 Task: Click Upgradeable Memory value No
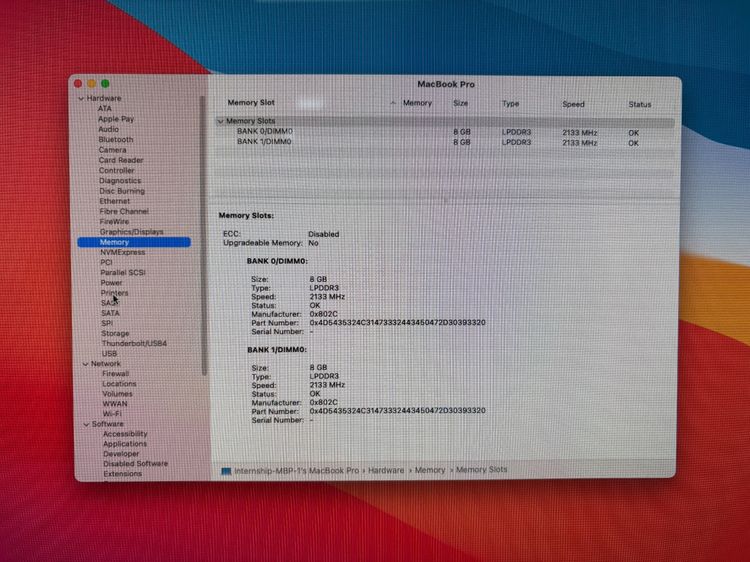click(x=313, y=243)
